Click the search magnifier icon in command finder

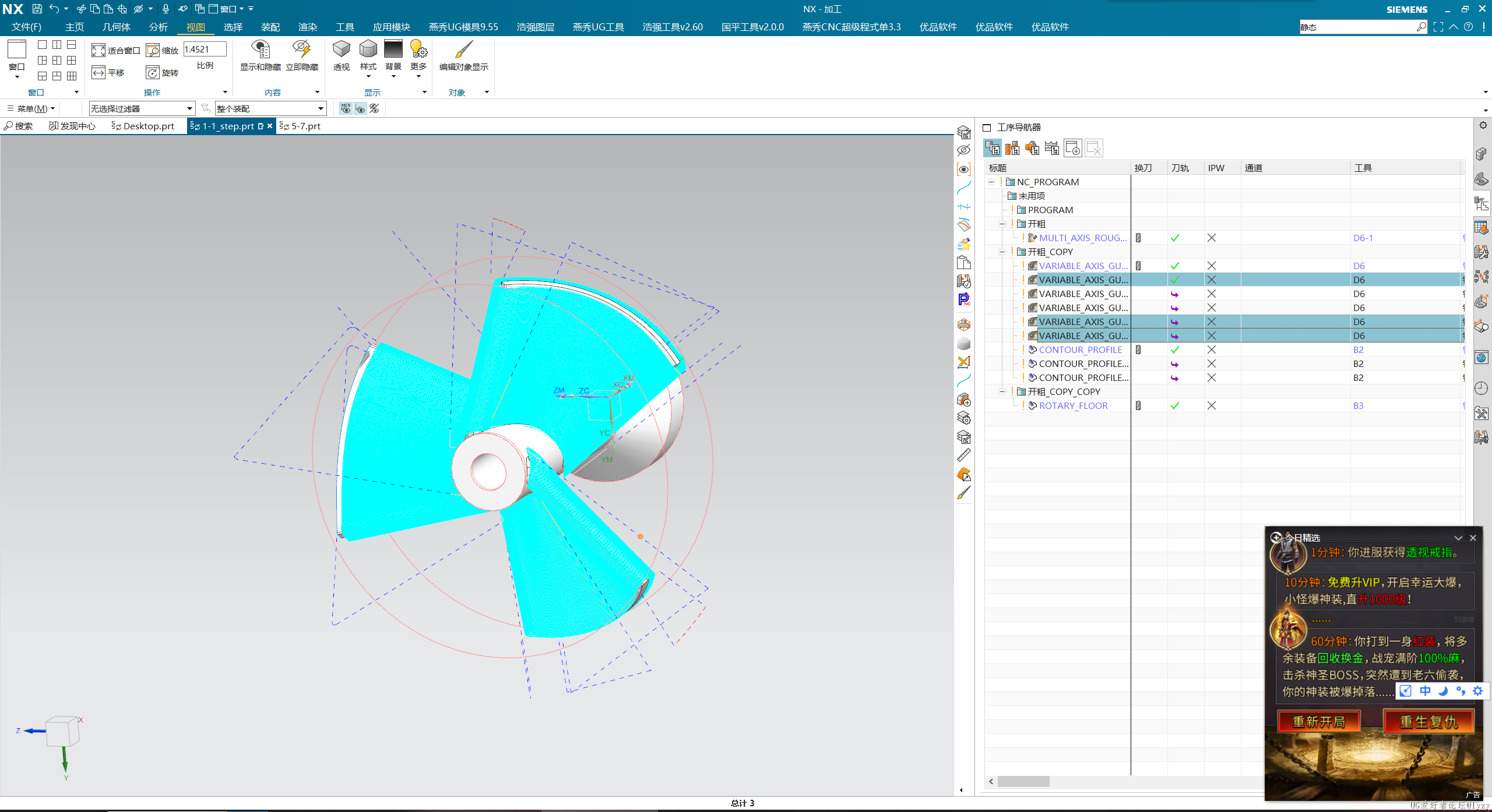(x=1421, y=27)
